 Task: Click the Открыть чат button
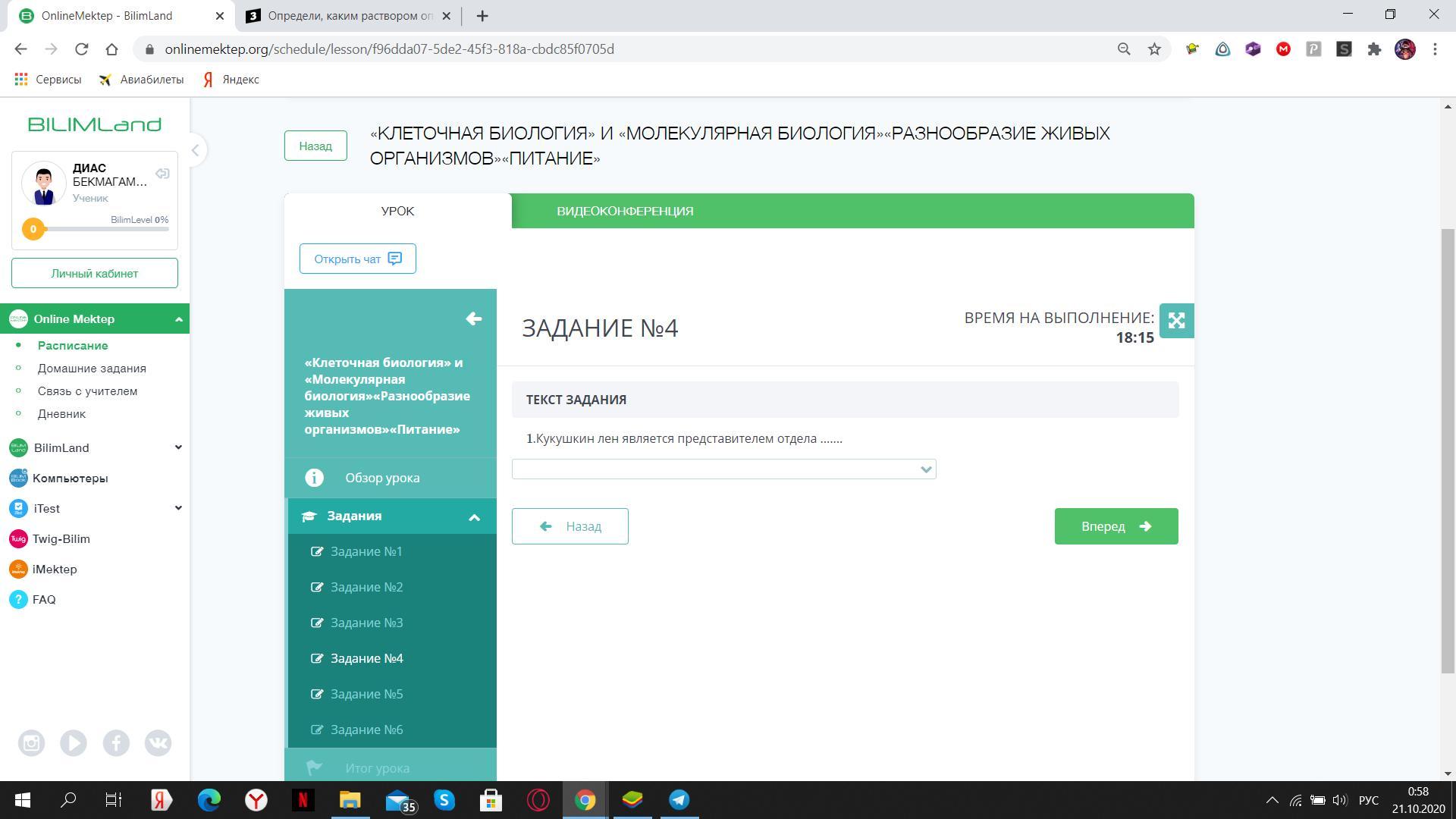[357, 259]
